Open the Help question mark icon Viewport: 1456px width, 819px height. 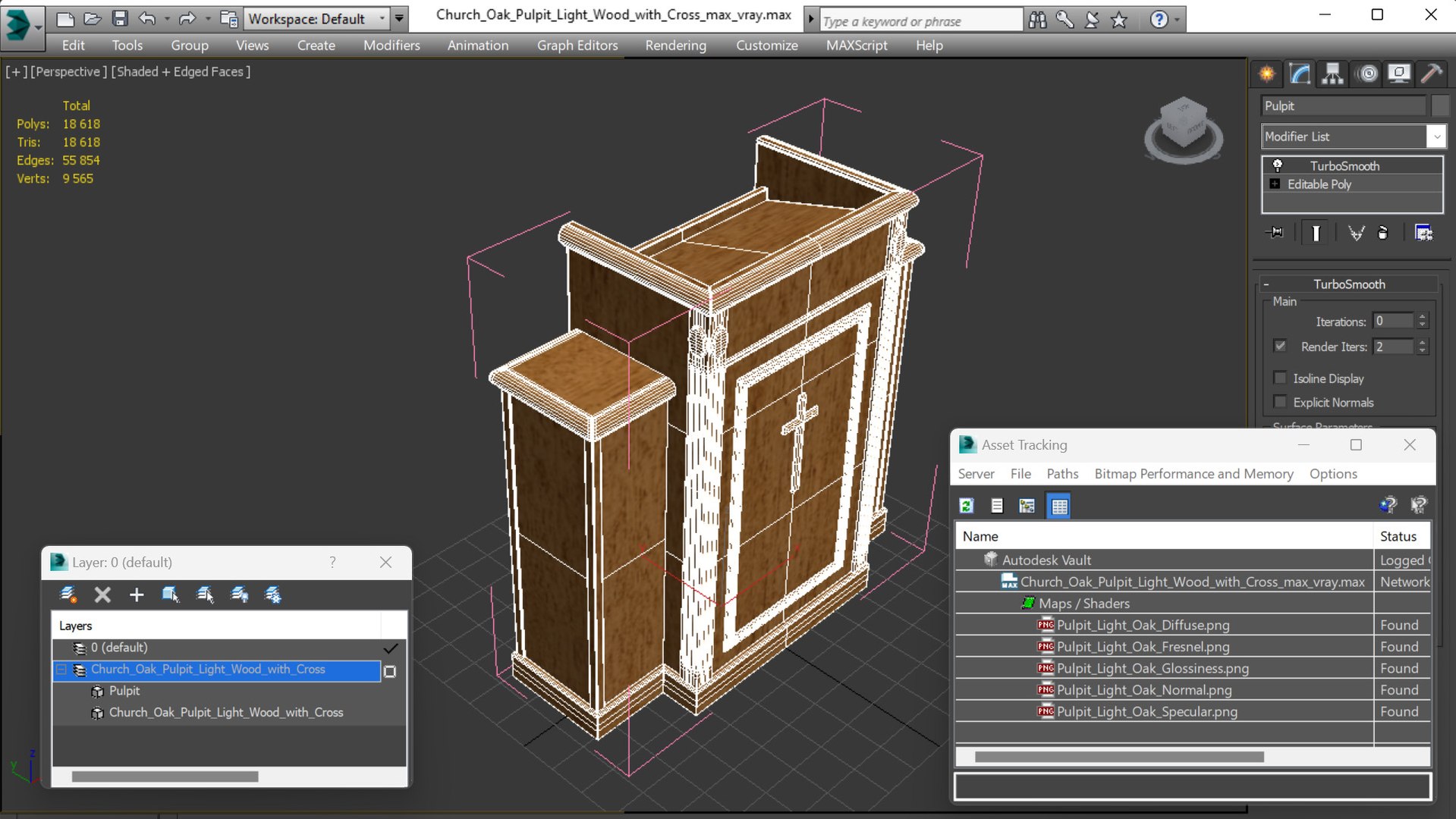[x=1159, y=20]
